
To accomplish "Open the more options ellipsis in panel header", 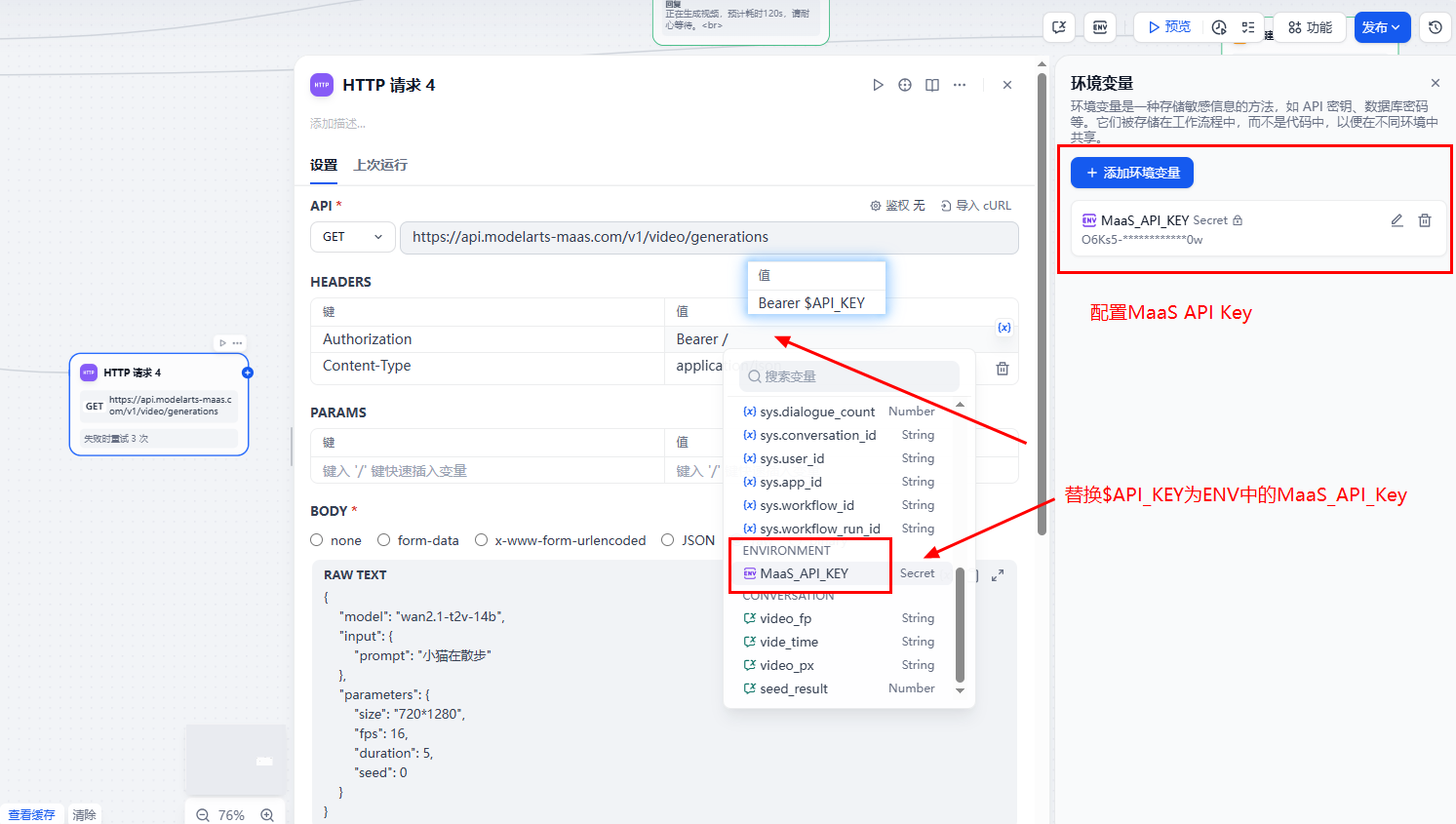I will tap(960, 85).
